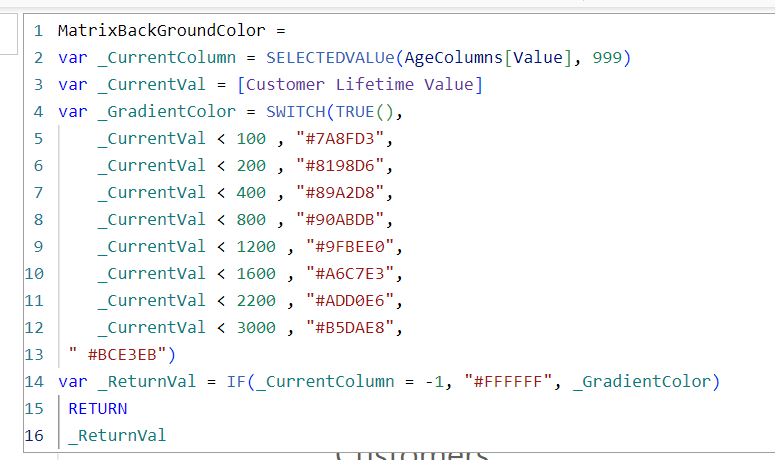
Task: Click the "#FFFFFF" string on line 14
Action: (508, 381)
